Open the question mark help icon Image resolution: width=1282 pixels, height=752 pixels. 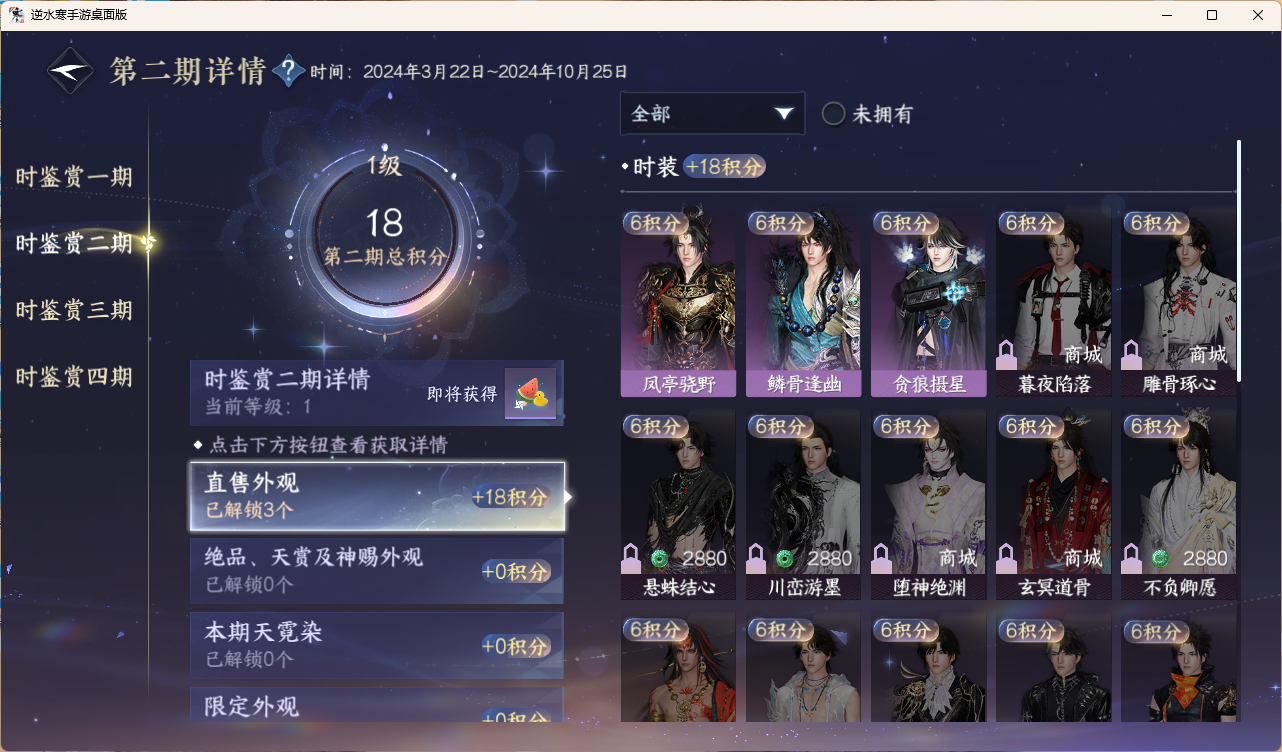tap(288, 71)
